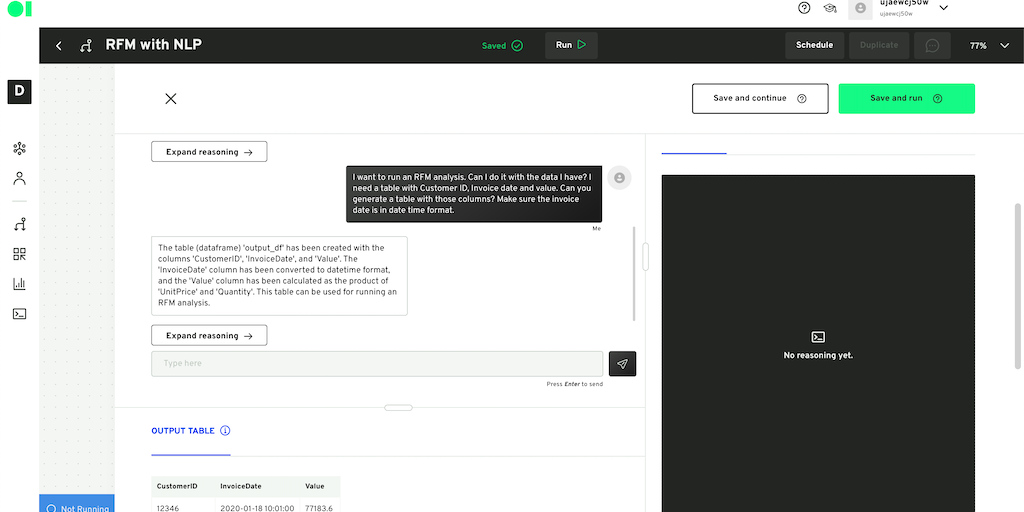Open the charts bar icon in sidebar

coord(20,283)
